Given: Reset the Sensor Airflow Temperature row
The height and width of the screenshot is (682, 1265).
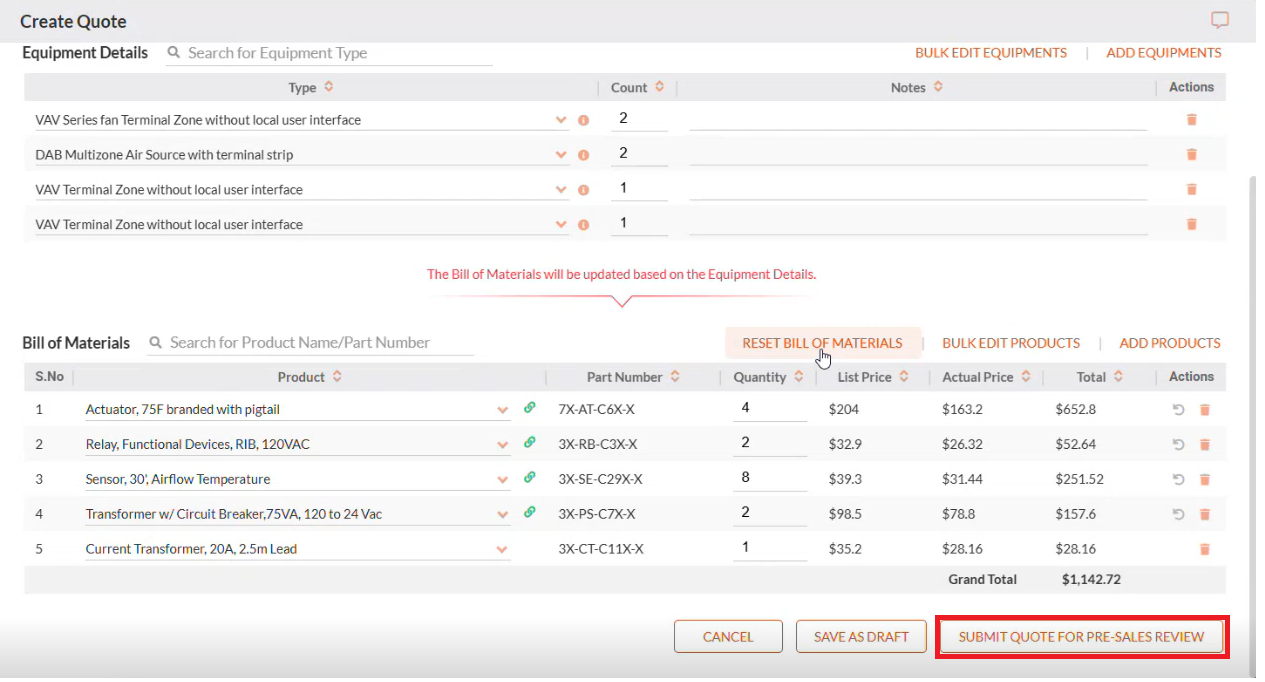Looking at the screenshot, I should pos(1178,479).
